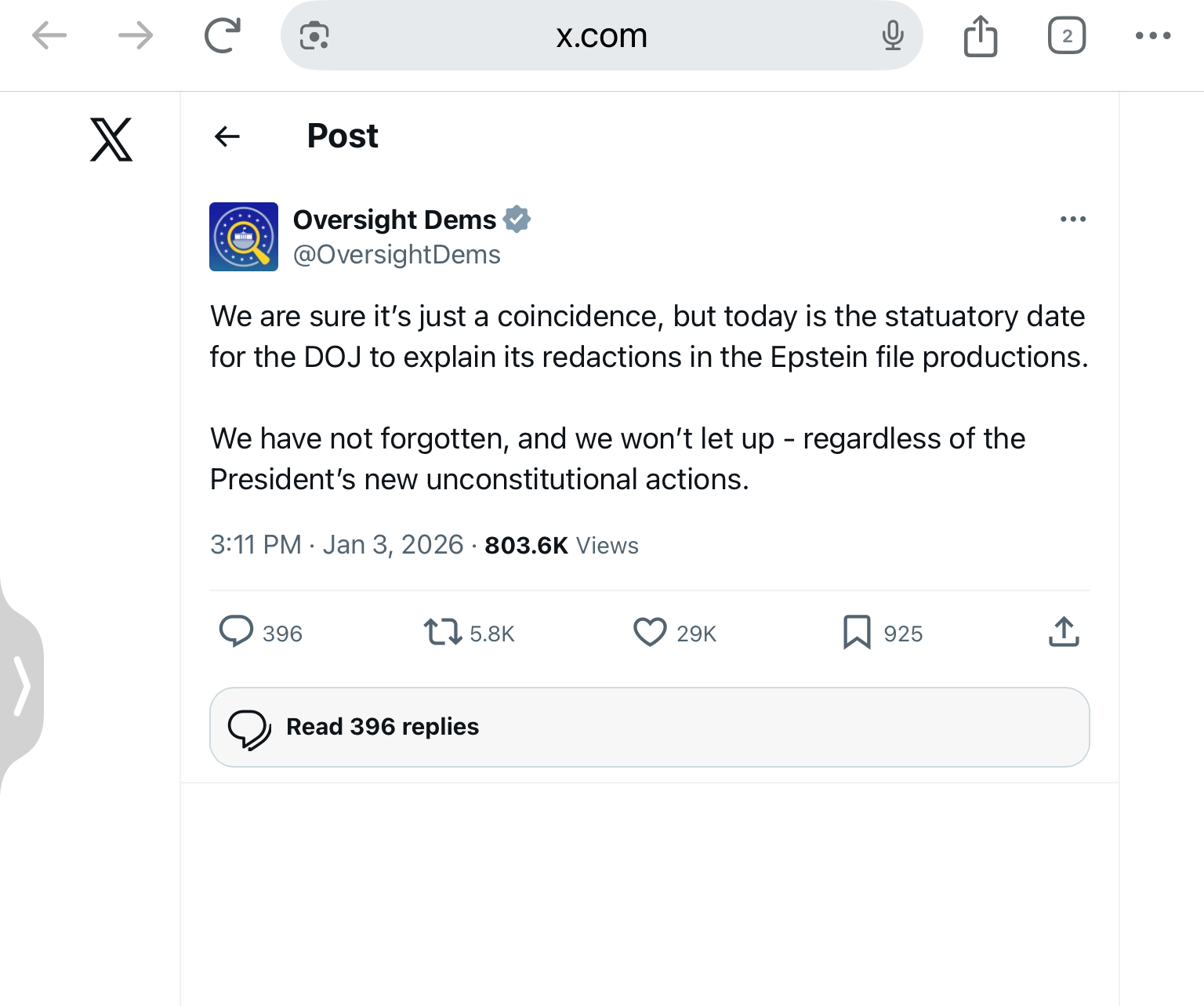Go back using the Post arrow
Image resolution: width=1204 pixels, height=1006 pixels.
coord(227,136)
